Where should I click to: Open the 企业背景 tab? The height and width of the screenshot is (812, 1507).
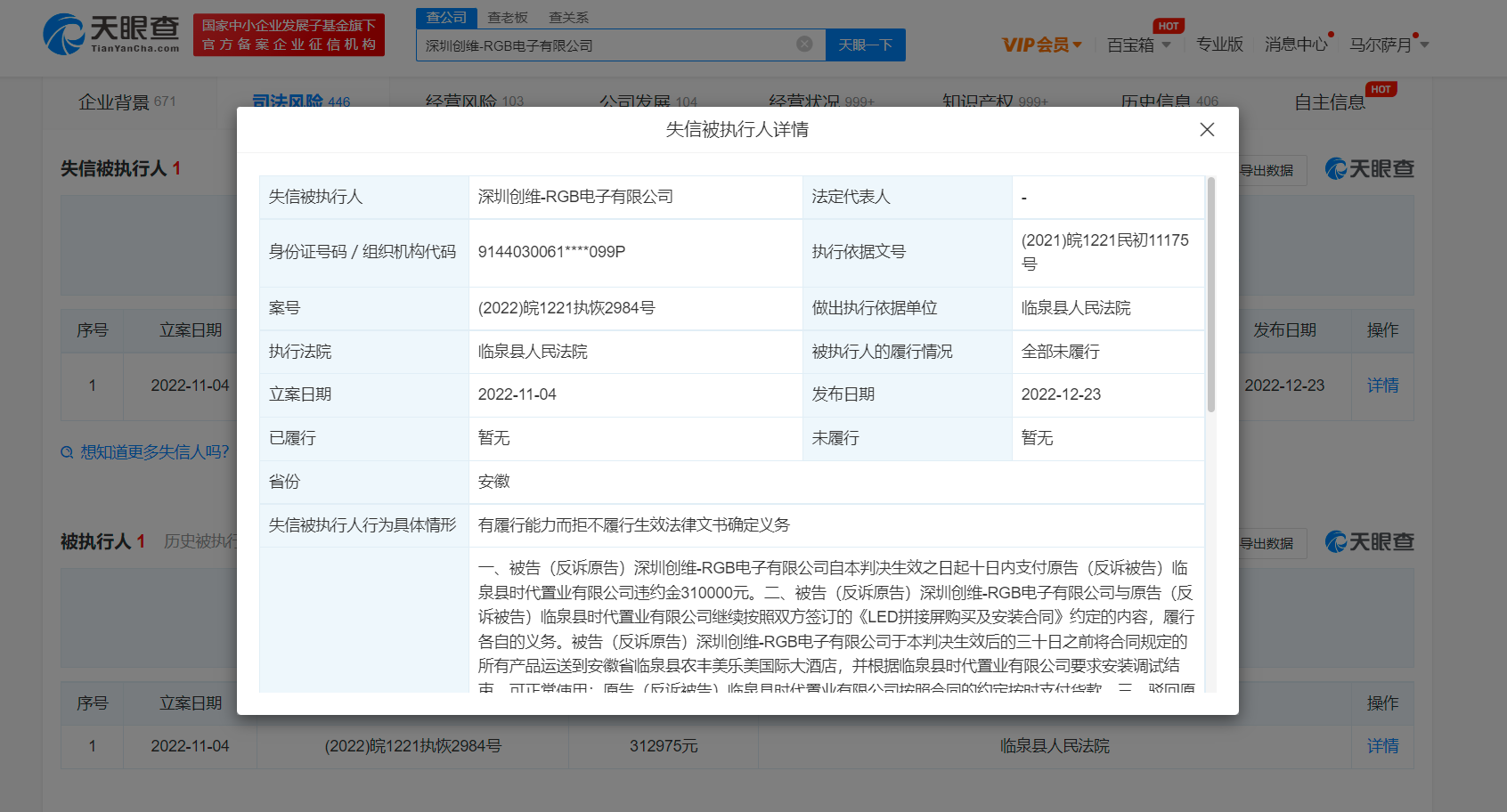pyautogui.click(x=127, y=101)
